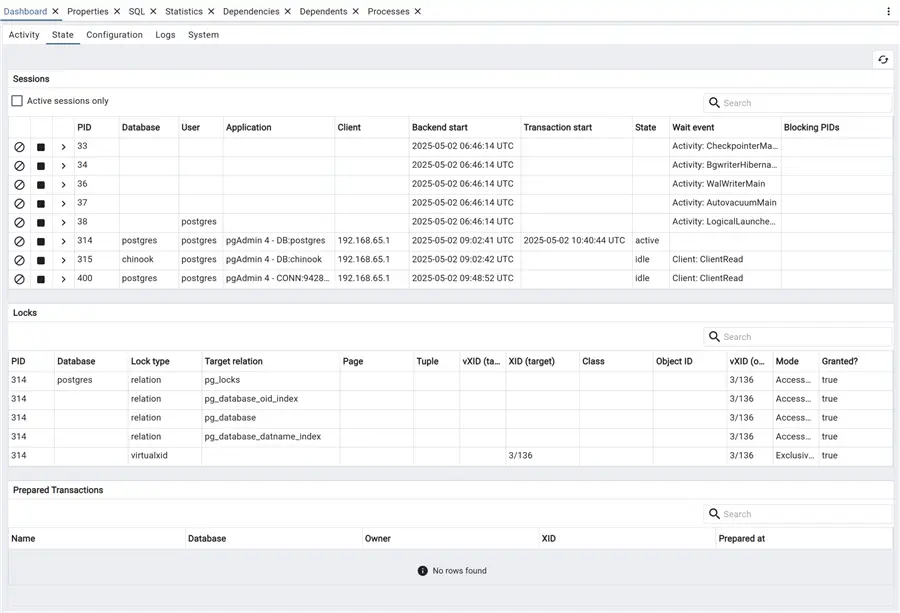Click the magnifier icon in Locks search
The image size is (900, 613).
pyautogui.click(x=714, y=337)
